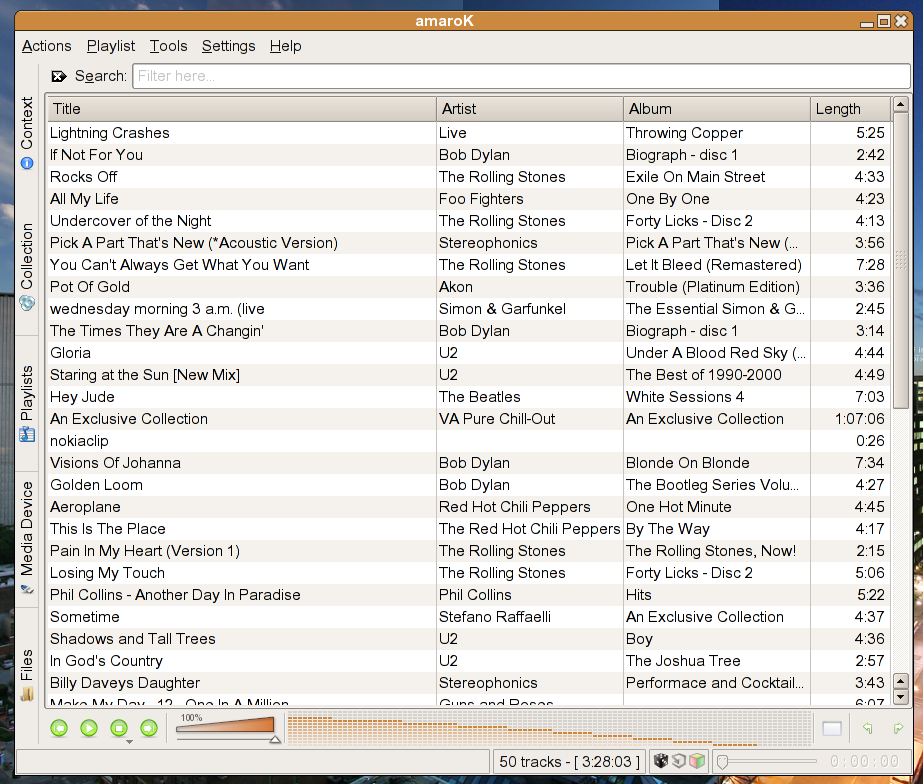
Task: Select the 'Lightning Crashes' track
Action: coord(469,133)
